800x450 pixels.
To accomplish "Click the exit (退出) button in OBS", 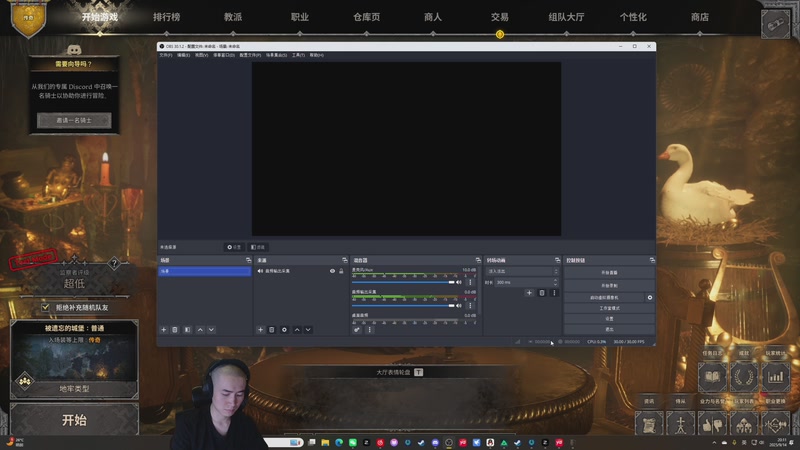I will coord(609,330).
